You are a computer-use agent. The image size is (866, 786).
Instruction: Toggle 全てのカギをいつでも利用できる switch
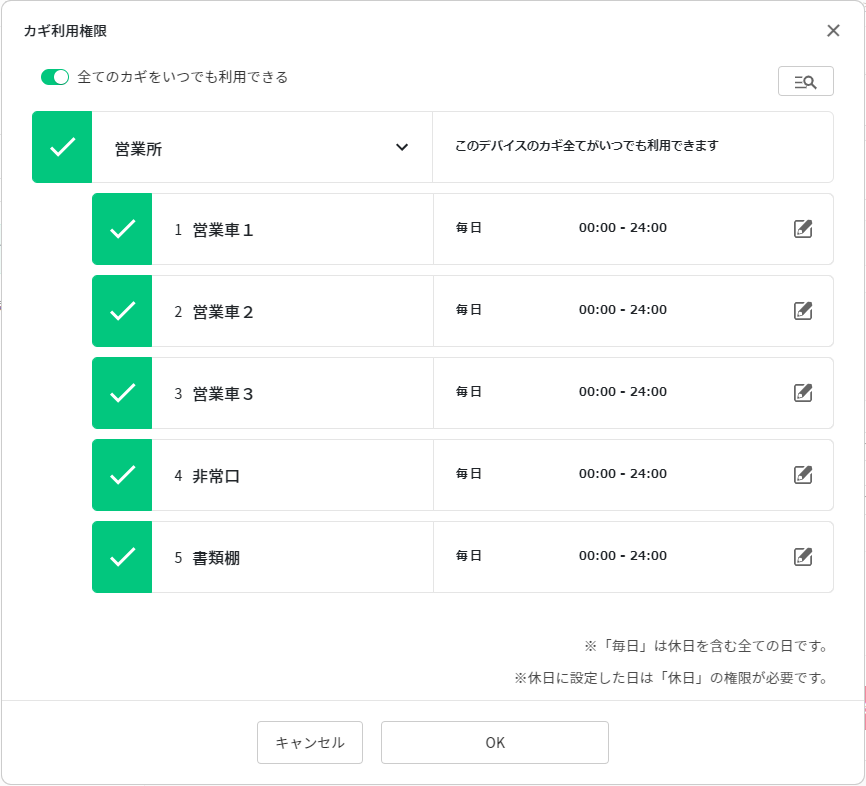(x=55, y=77)
